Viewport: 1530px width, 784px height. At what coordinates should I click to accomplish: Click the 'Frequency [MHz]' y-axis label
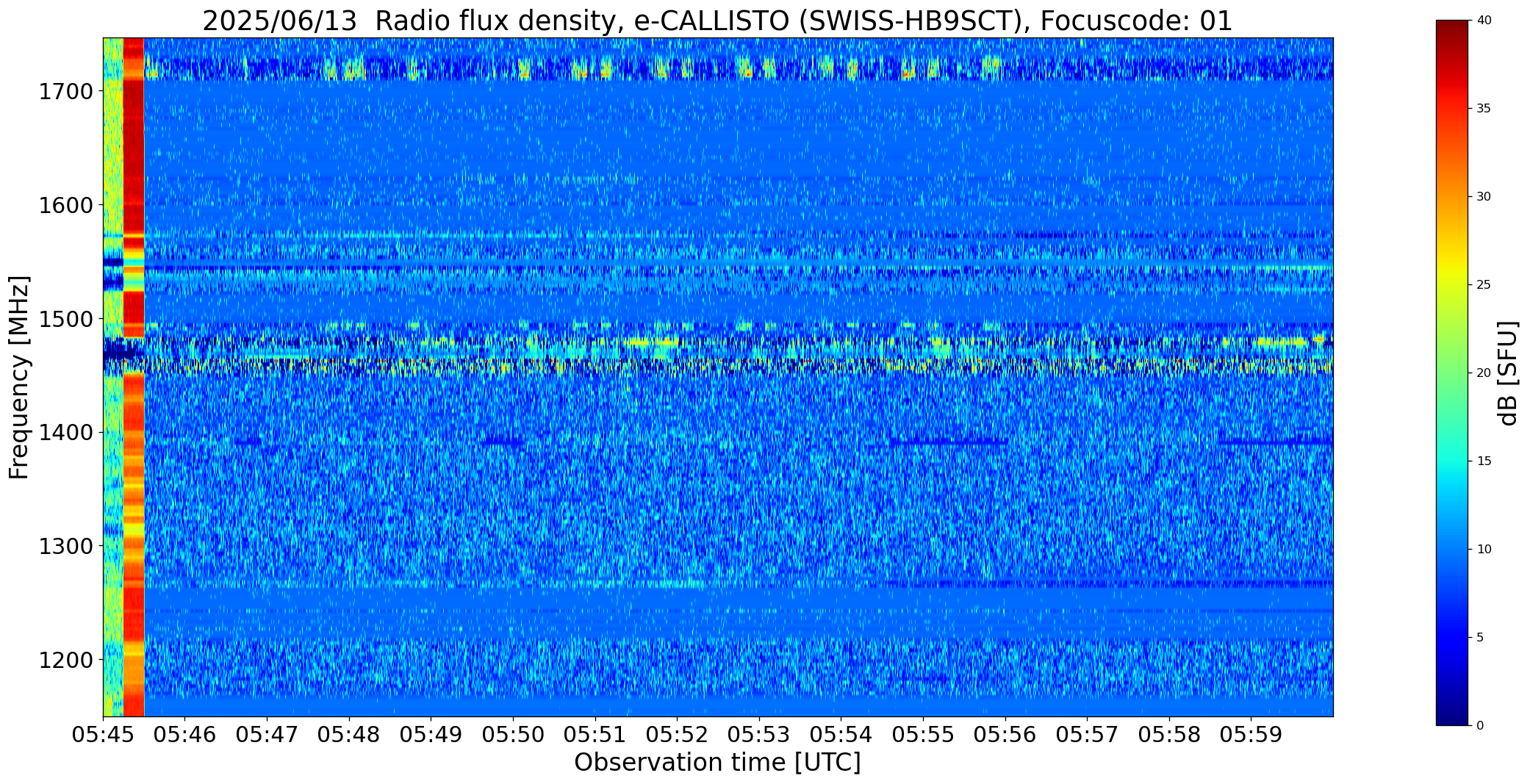pyautogui.click(x=19, y=378)
